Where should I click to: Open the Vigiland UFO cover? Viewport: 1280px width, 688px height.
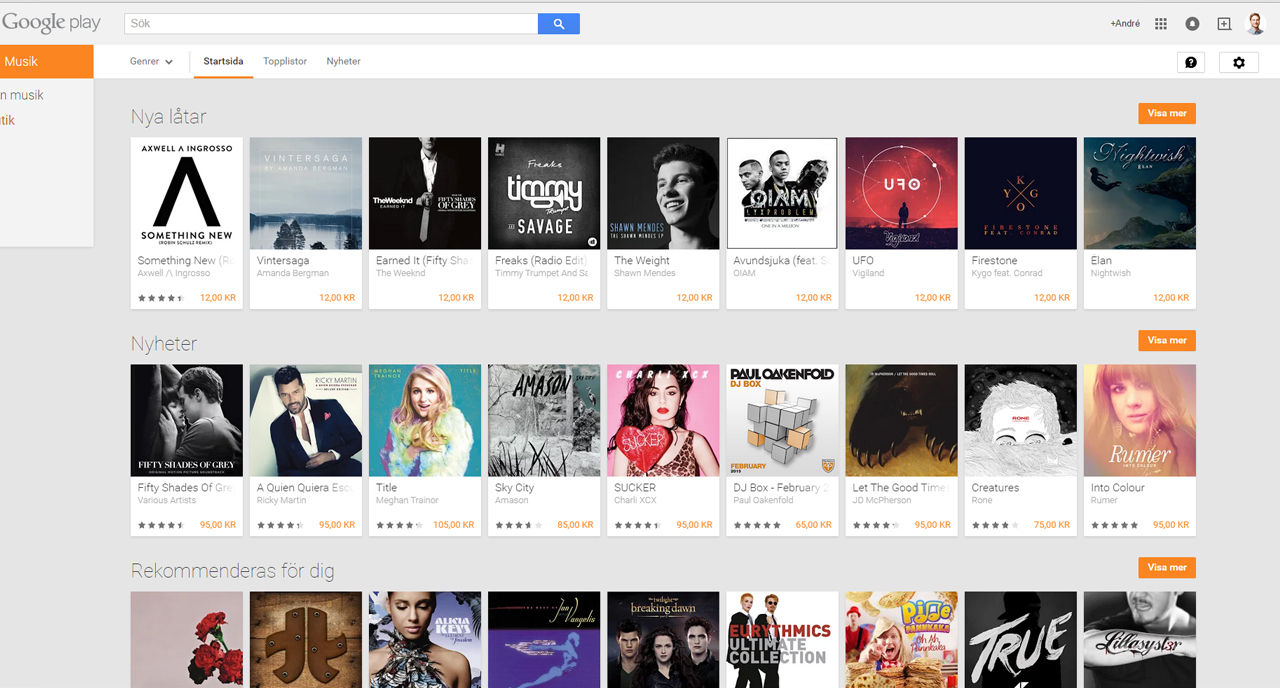(x=902, y=193)
